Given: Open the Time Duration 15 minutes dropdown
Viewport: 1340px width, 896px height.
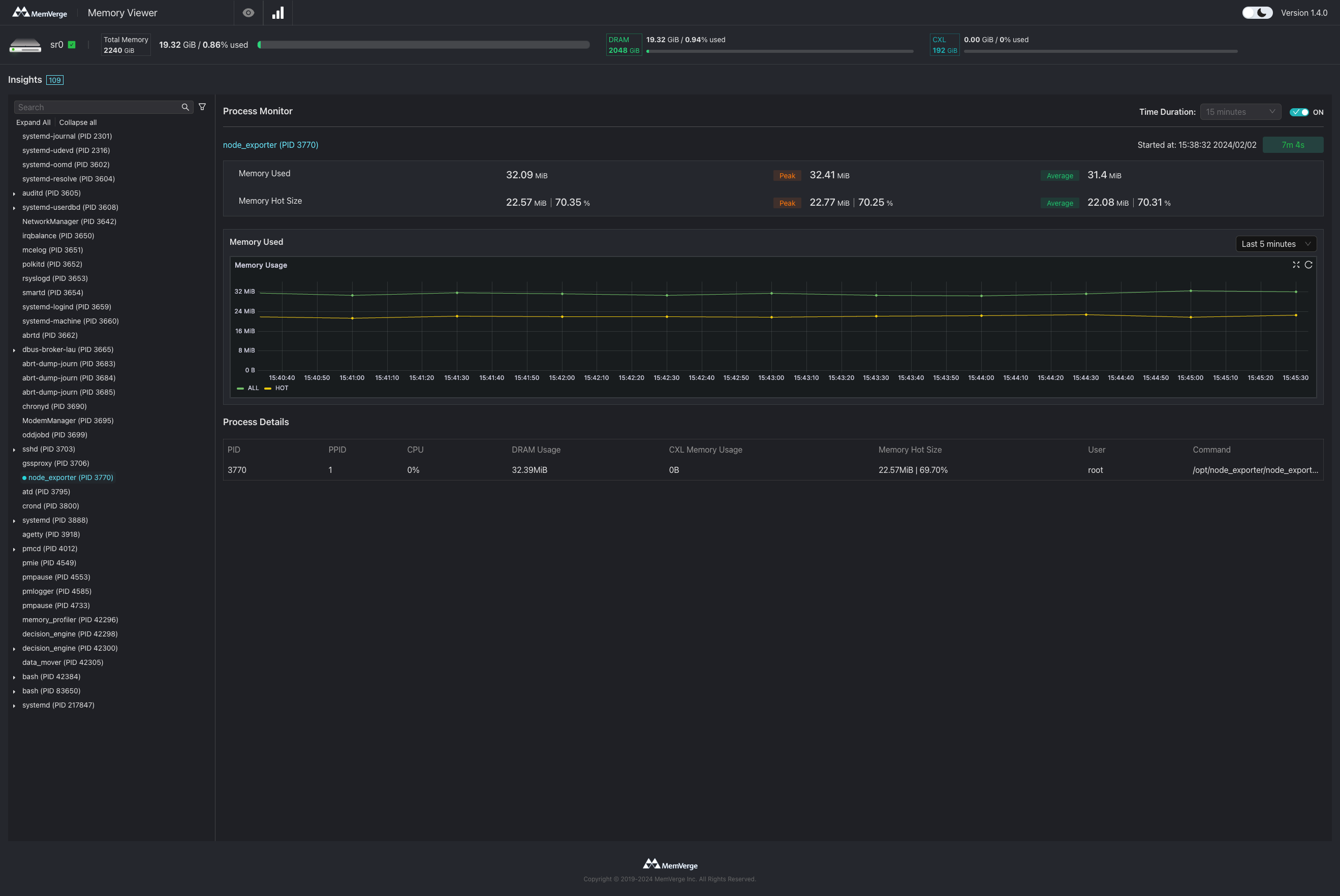Looking at the screenshot, I should click(1240, 112).
